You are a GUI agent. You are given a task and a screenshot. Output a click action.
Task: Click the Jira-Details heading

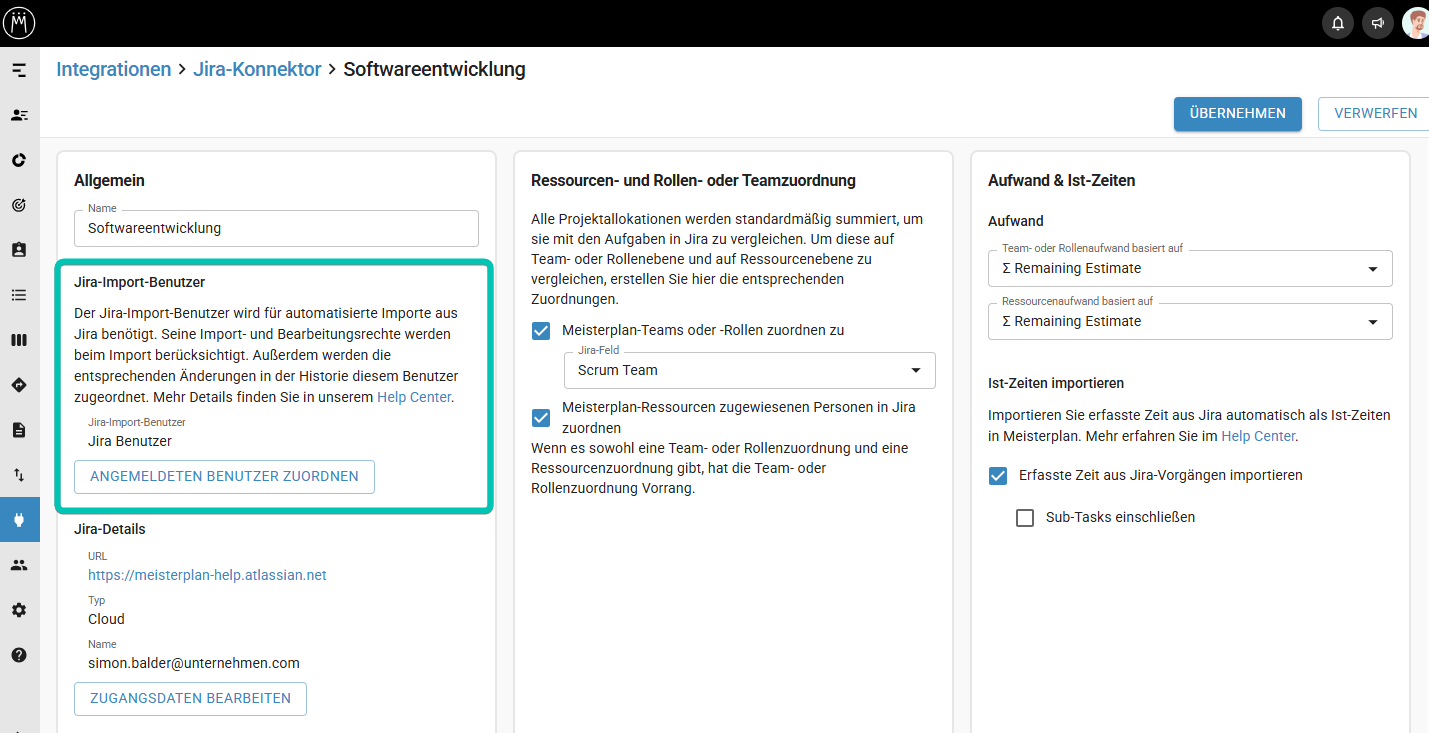[110, 529]
